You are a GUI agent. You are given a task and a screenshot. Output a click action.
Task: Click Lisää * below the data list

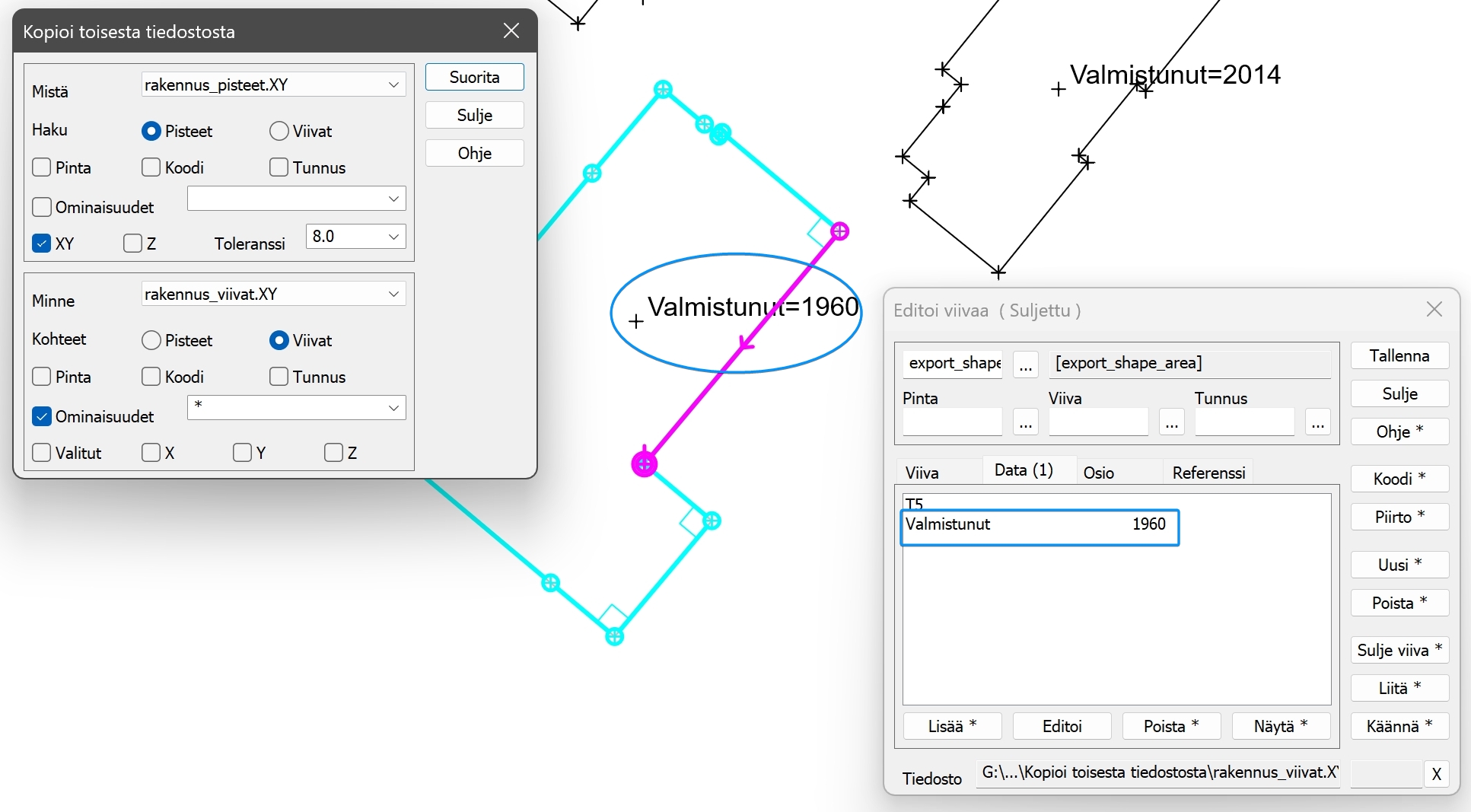pos(952,726)
